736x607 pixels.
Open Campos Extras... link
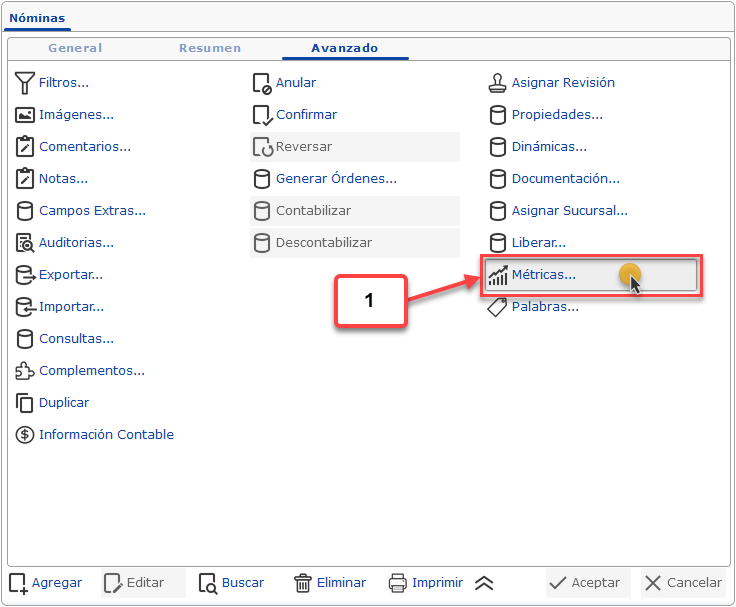pyautogui.click(x=92, y=210)
